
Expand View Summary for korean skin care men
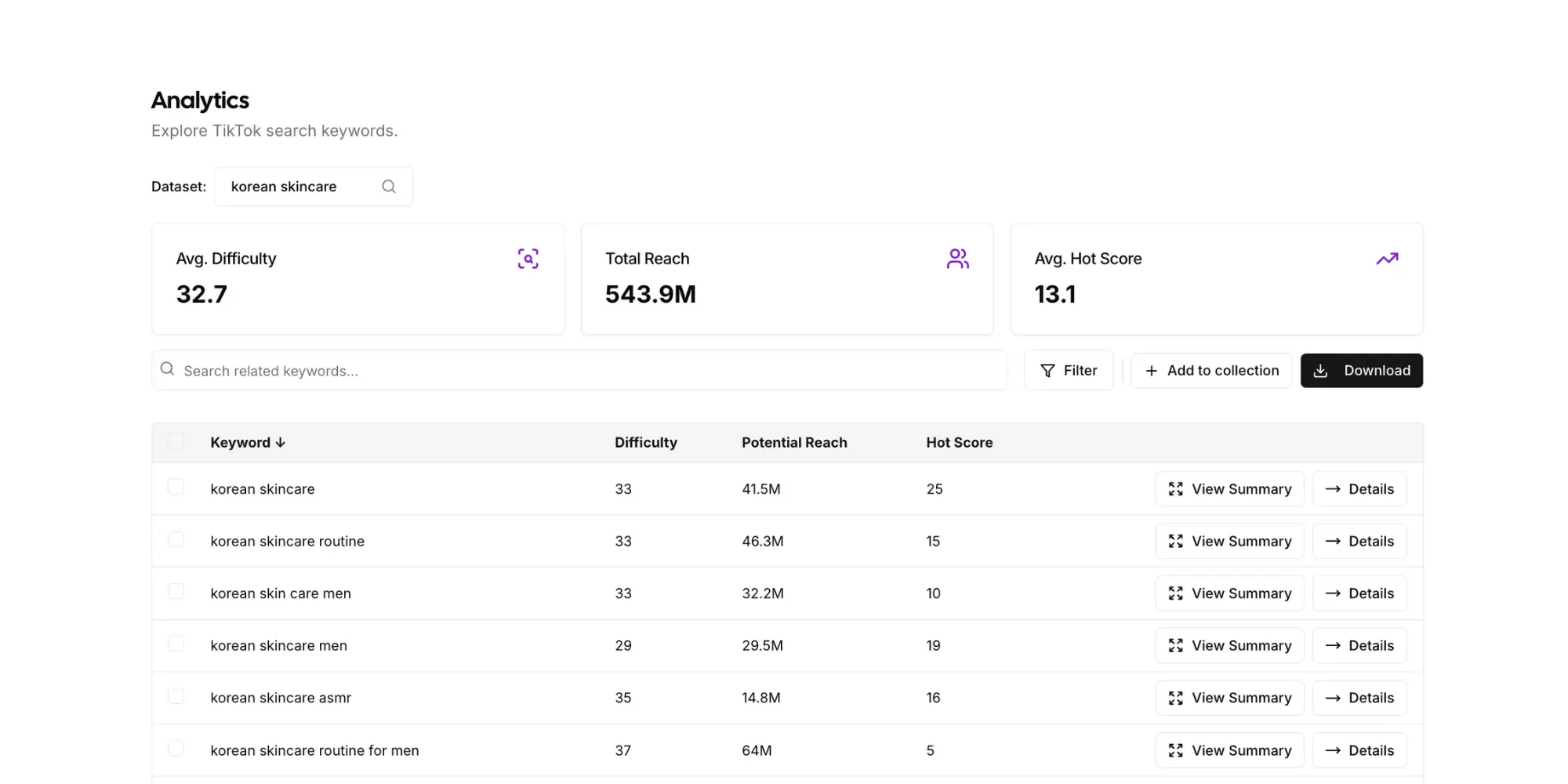1229,593
